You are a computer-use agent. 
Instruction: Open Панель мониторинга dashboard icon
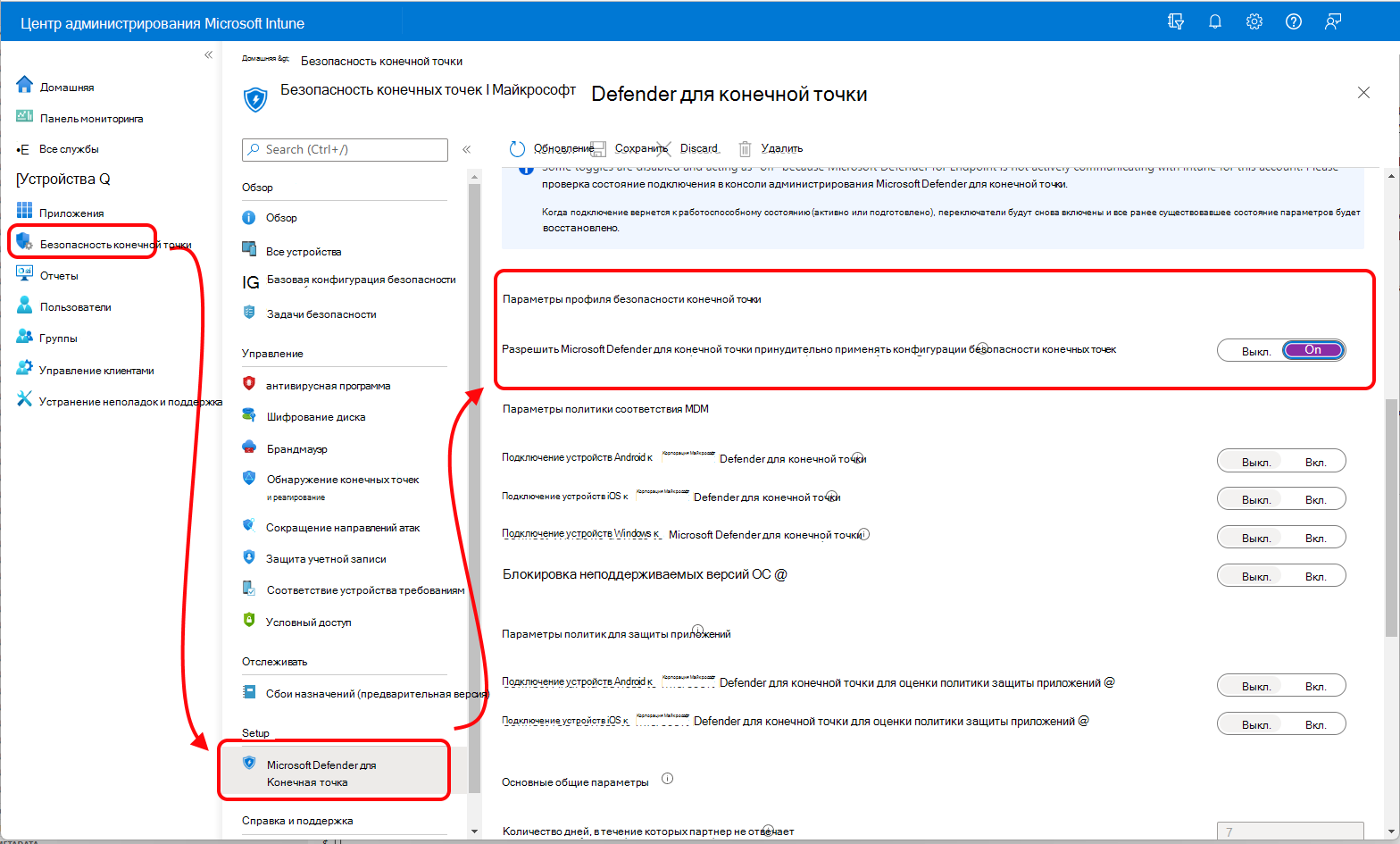click(24, 117)
